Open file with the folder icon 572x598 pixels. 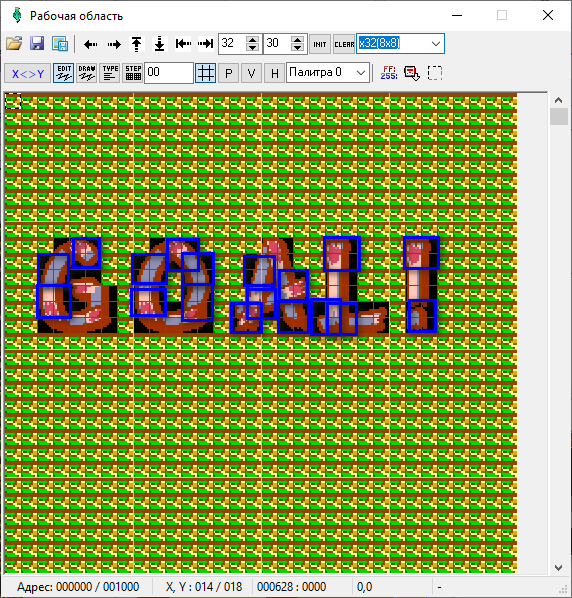click(14, 44)
